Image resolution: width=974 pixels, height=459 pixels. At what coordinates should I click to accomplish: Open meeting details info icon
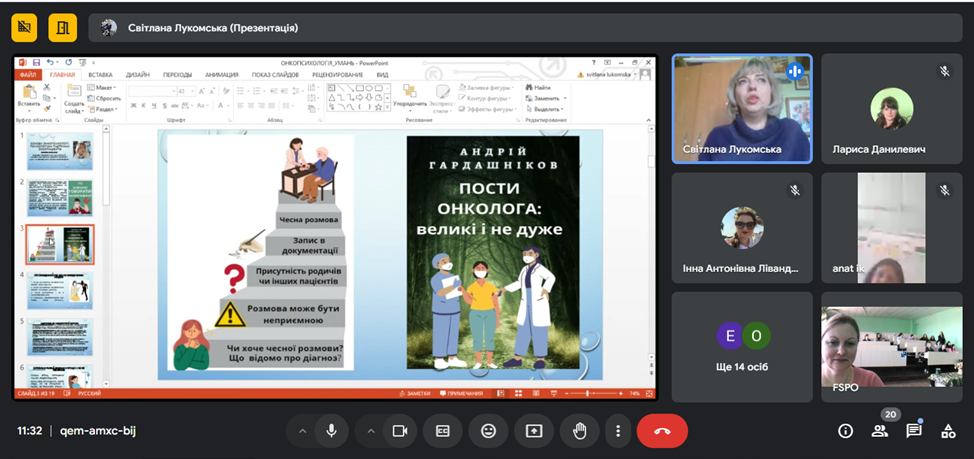(x=845, y=431)
